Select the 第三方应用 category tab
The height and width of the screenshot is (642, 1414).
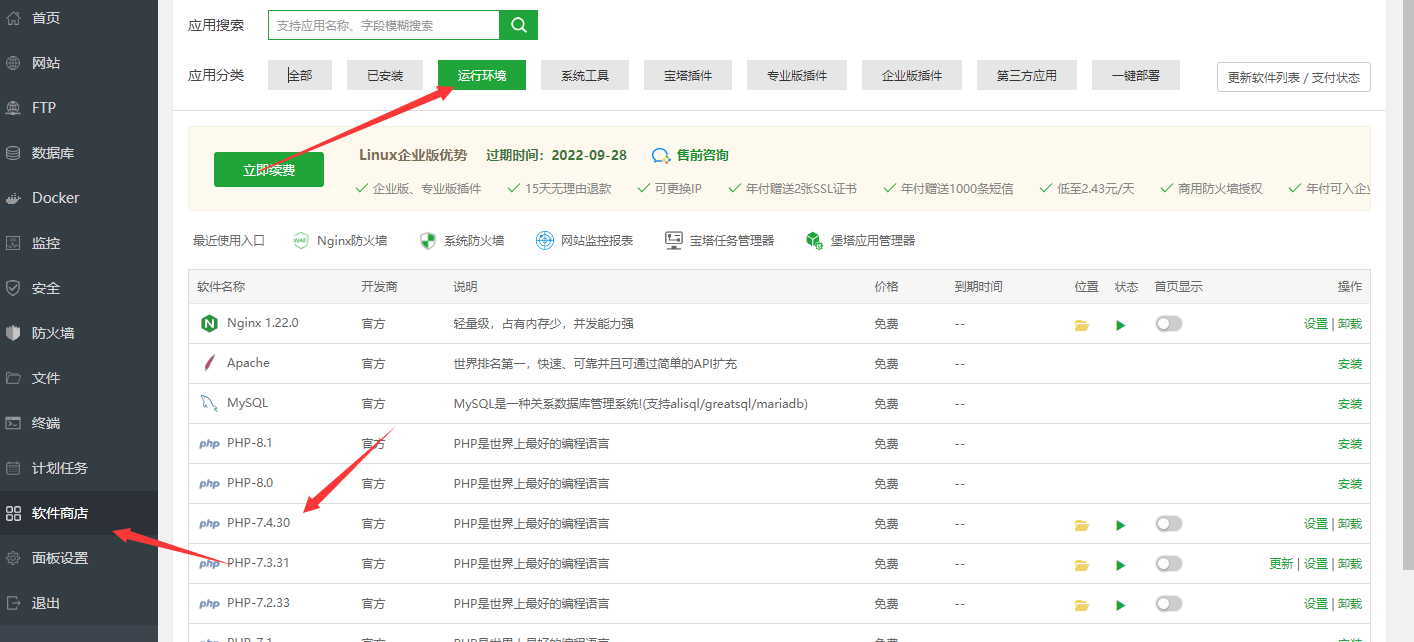pos(1027,75)
